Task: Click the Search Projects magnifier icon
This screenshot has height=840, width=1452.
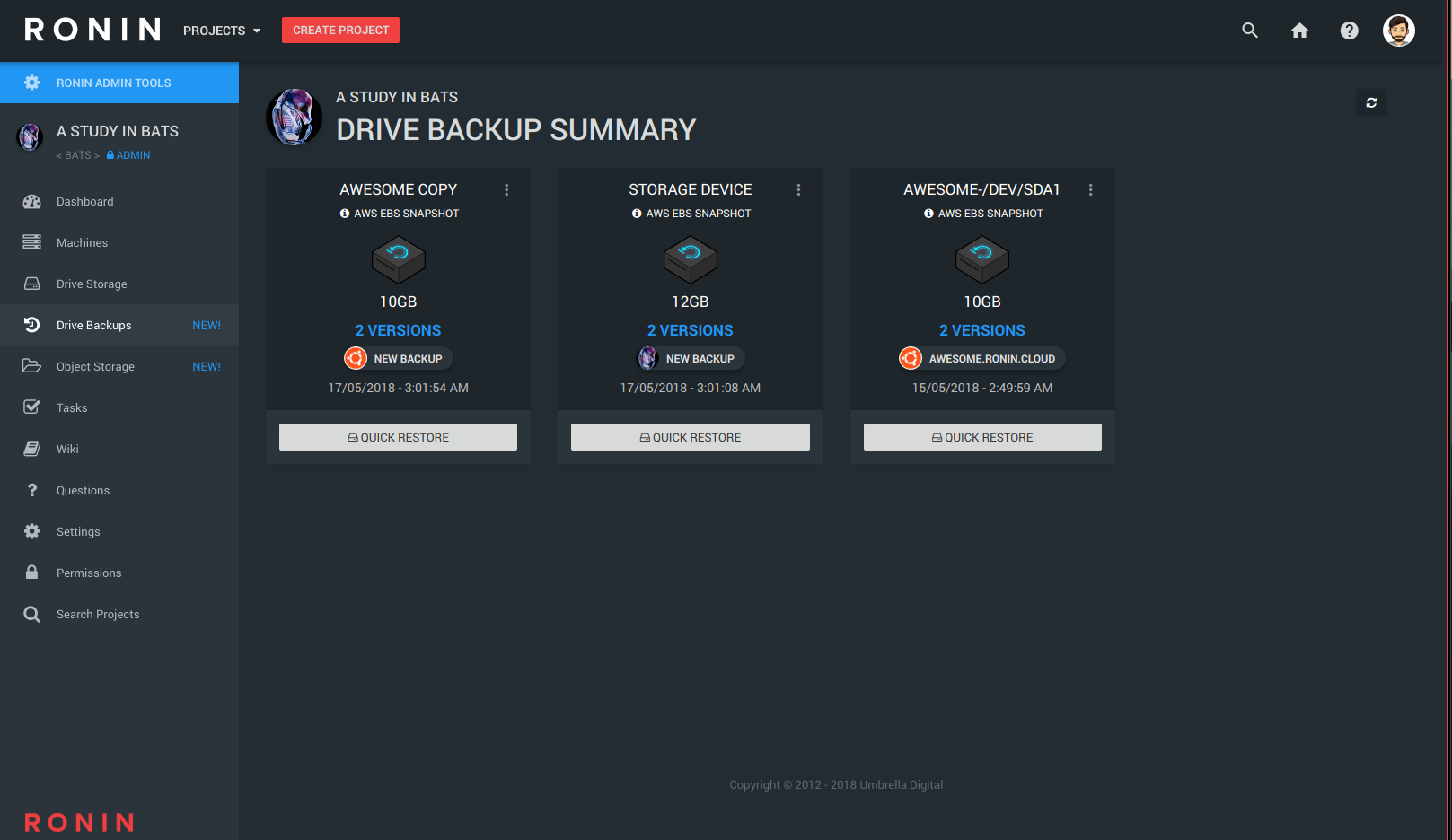Action: tap(31, 614)
